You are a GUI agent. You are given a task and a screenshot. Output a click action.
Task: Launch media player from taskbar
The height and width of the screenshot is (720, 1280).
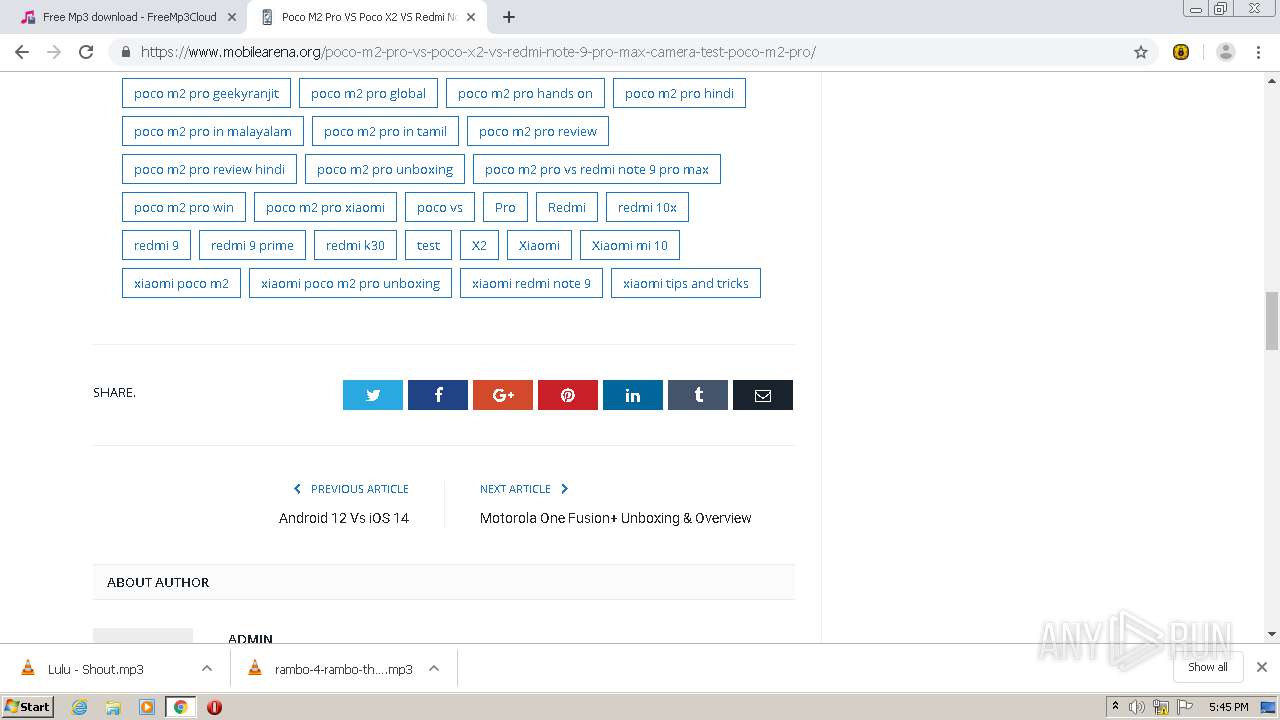[147, 707]
